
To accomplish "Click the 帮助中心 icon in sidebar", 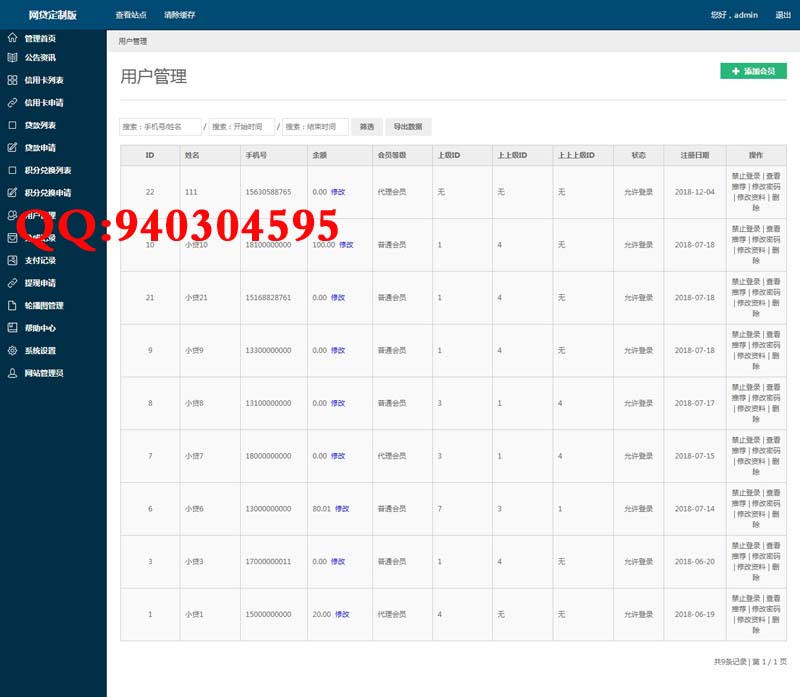I will point(12,328).
